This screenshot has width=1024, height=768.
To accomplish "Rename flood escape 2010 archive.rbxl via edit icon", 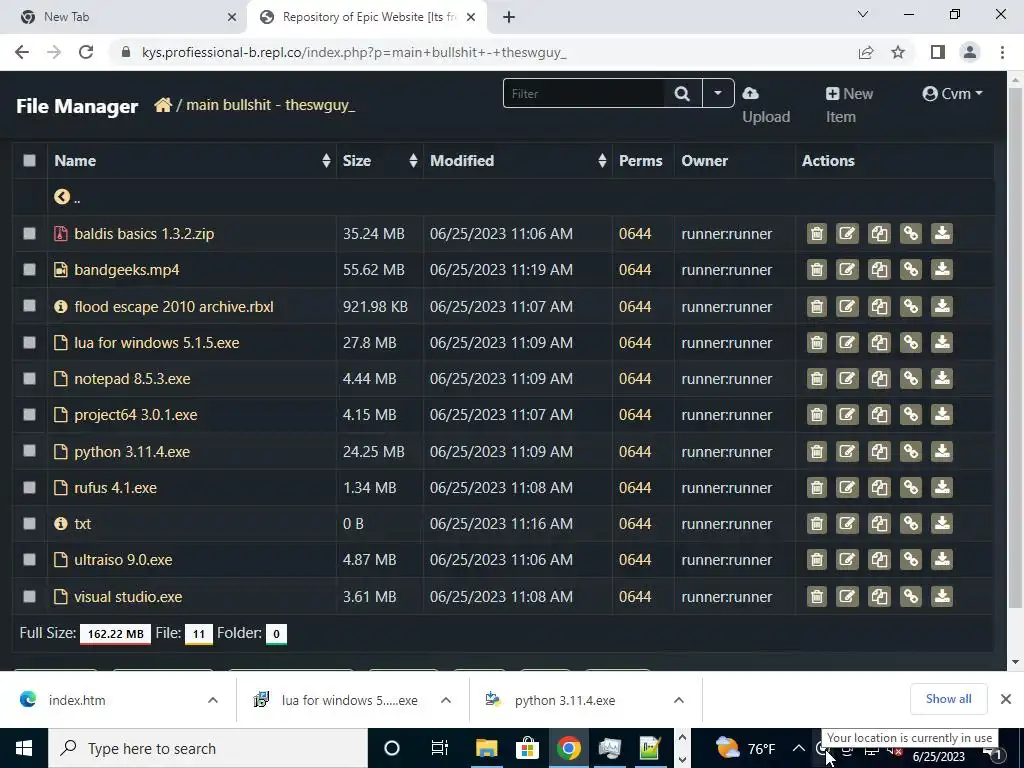I will [x=847, y=306].
